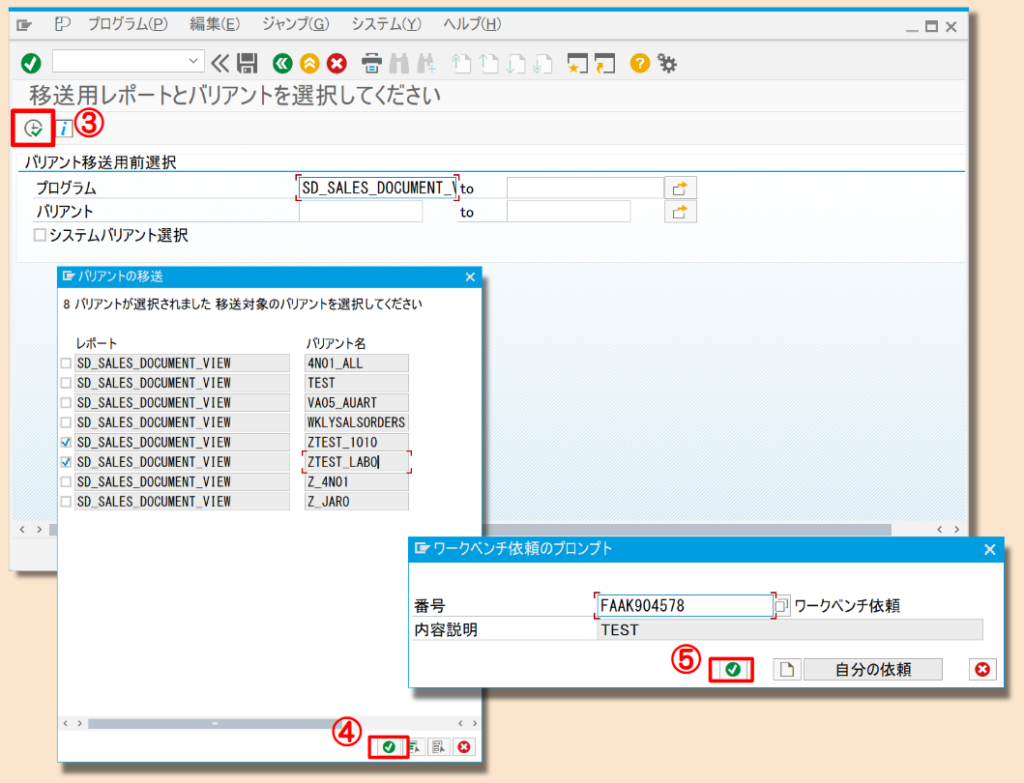Image resolution: width=1024 pixels, height=783 pixels.
Task: Open the システム(Y) menu
Action: click(386, 24)
